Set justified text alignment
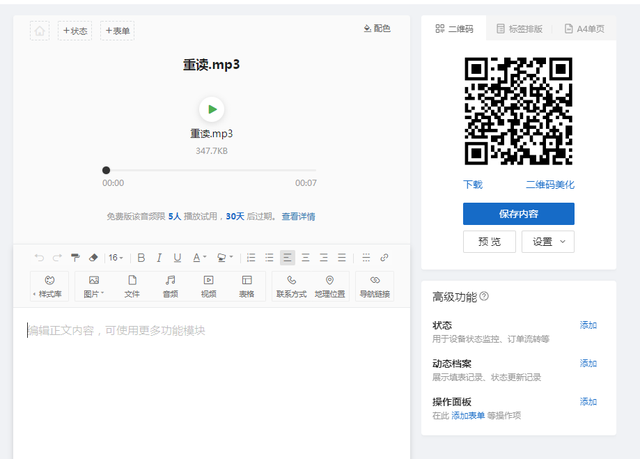Image resolution: width=640 pixels, height=459 pixels. [342, 257]
